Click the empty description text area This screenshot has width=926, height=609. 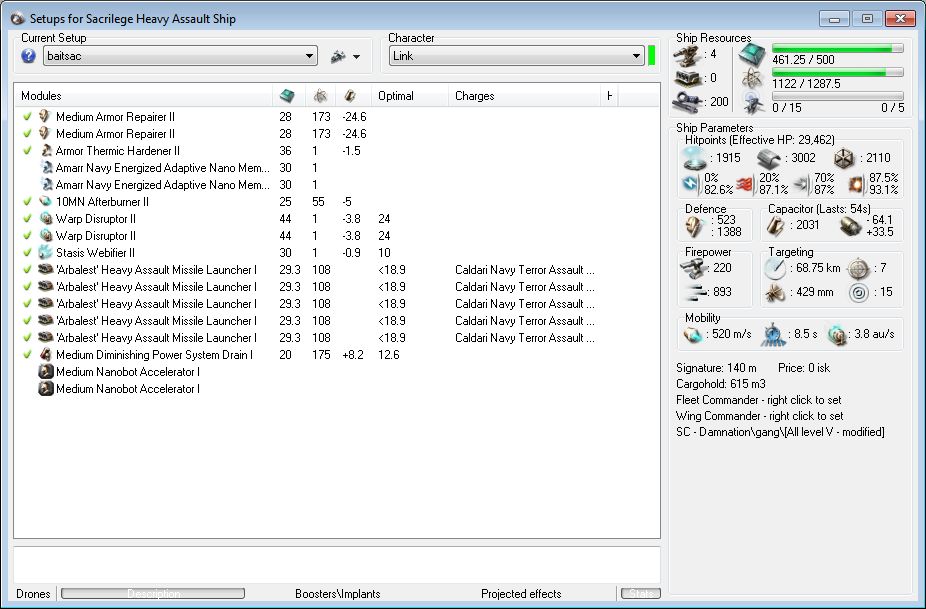(x=337, y=564)
